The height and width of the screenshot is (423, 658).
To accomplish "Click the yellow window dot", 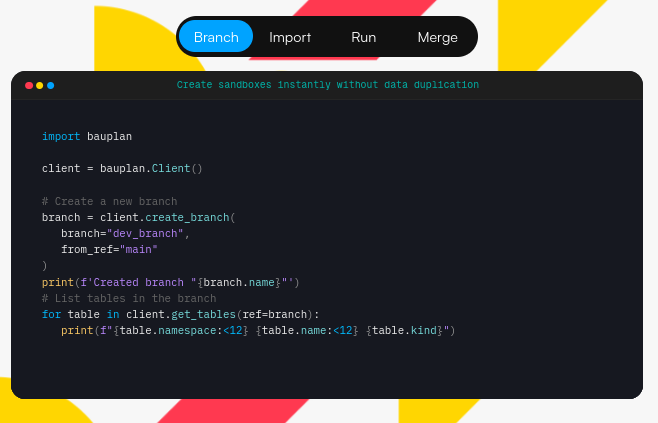I will [x=39, y=86].
